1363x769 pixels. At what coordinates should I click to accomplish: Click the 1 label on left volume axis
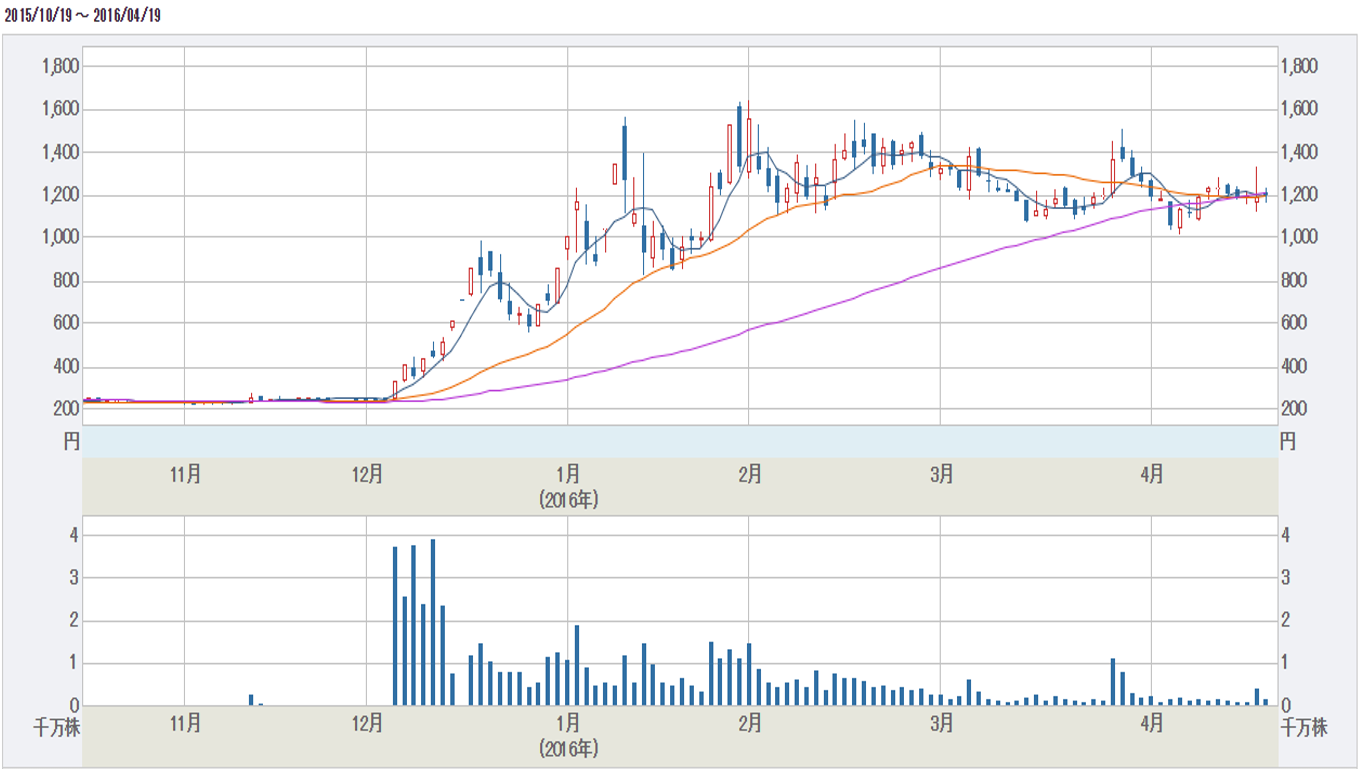click(73, 663)
